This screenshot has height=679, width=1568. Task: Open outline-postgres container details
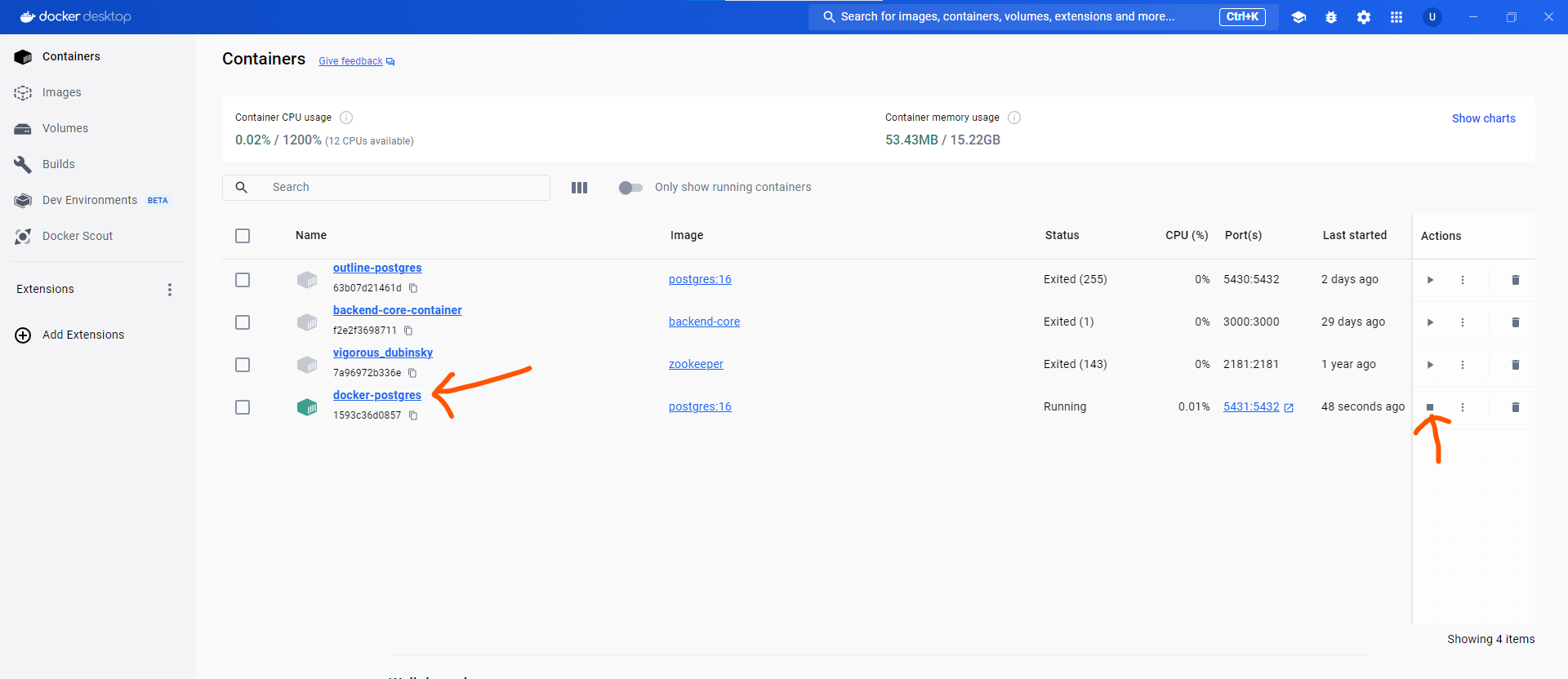pyautogui.click(x=377, y=268)
